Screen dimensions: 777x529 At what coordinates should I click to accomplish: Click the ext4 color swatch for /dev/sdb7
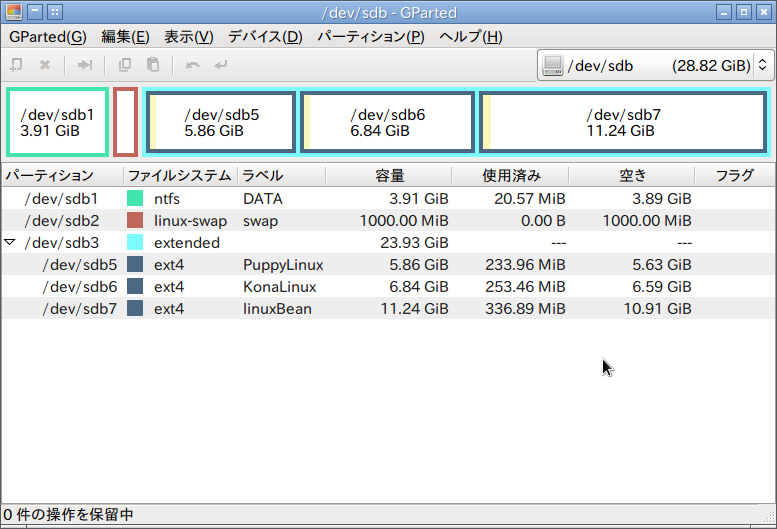135,308
